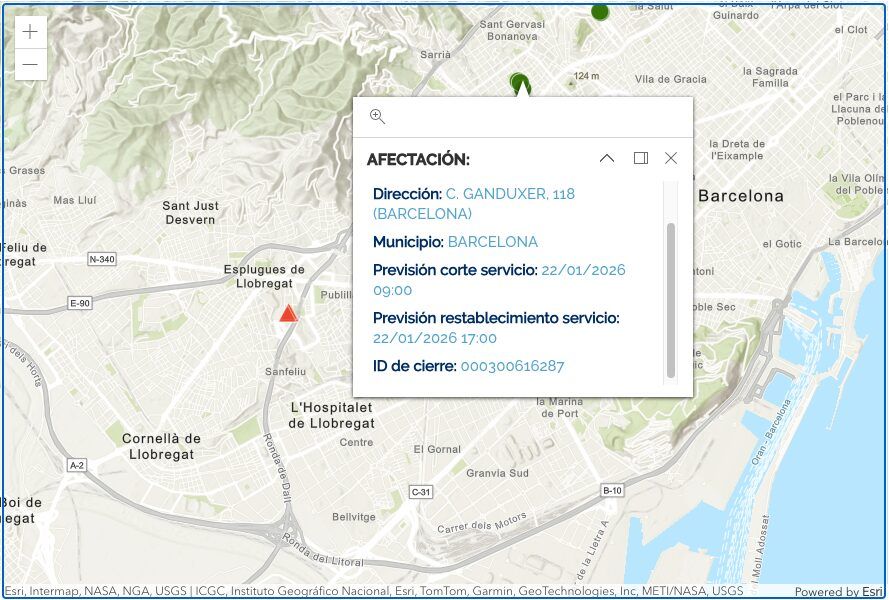Click the popup's vertical scrollbar
The width and height of the screenshot is (889, 600).
tap(670, 300)
